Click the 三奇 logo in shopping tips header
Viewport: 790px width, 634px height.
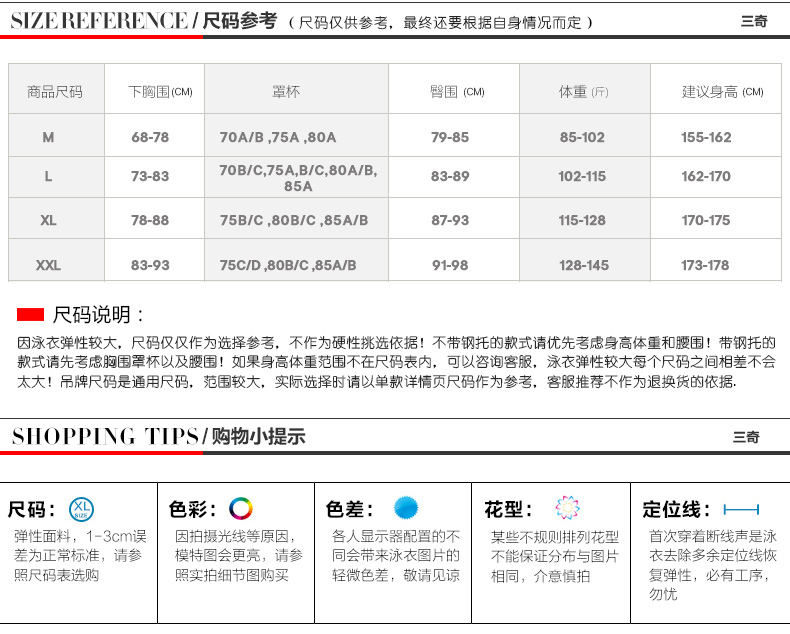point(746,437)
